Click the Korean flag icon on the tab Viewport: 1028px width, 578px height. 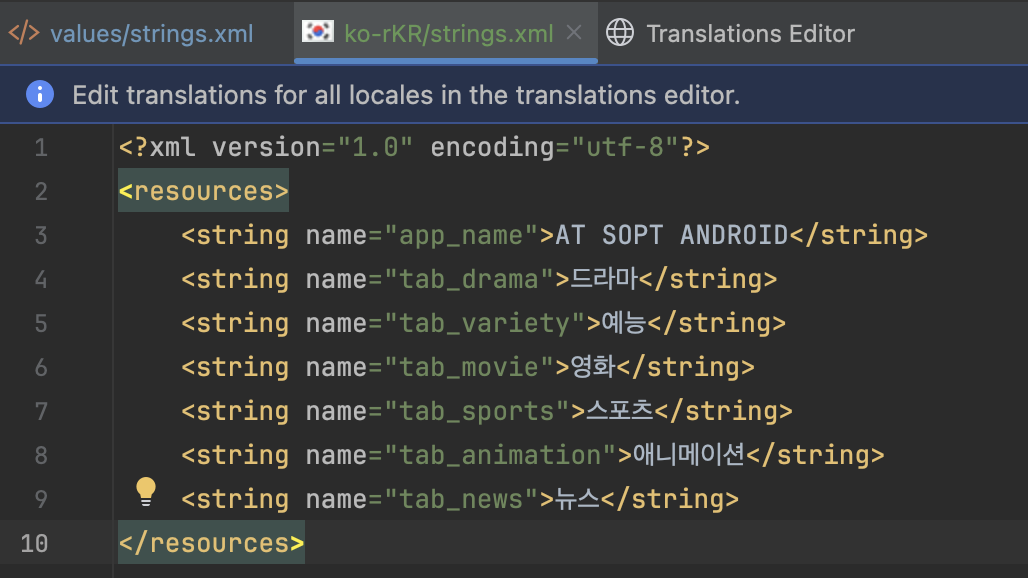(x=318, y=31)
